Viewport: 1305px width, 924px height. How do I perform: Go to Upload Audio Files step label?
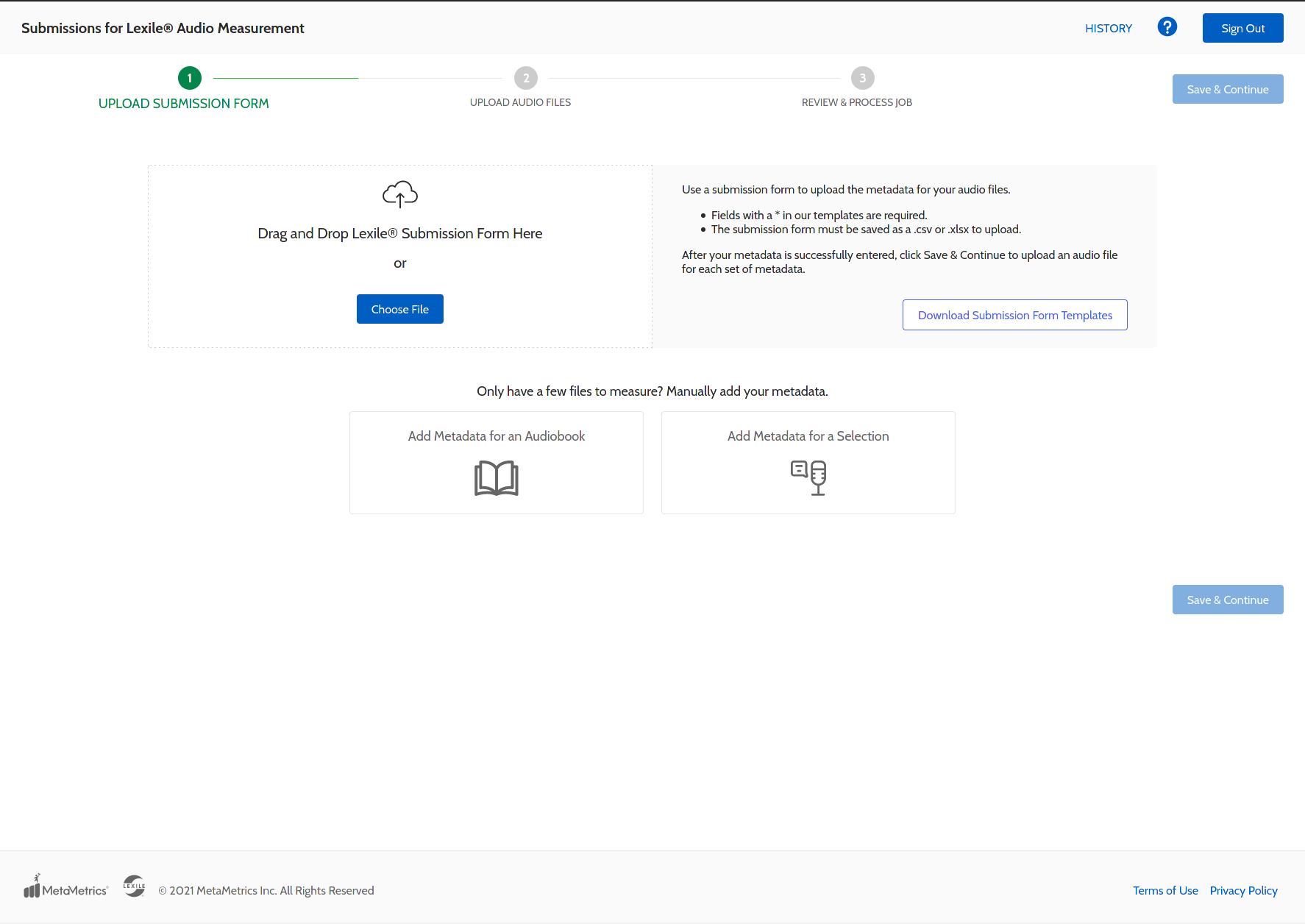pyautogui.click(x=520, y=102)
